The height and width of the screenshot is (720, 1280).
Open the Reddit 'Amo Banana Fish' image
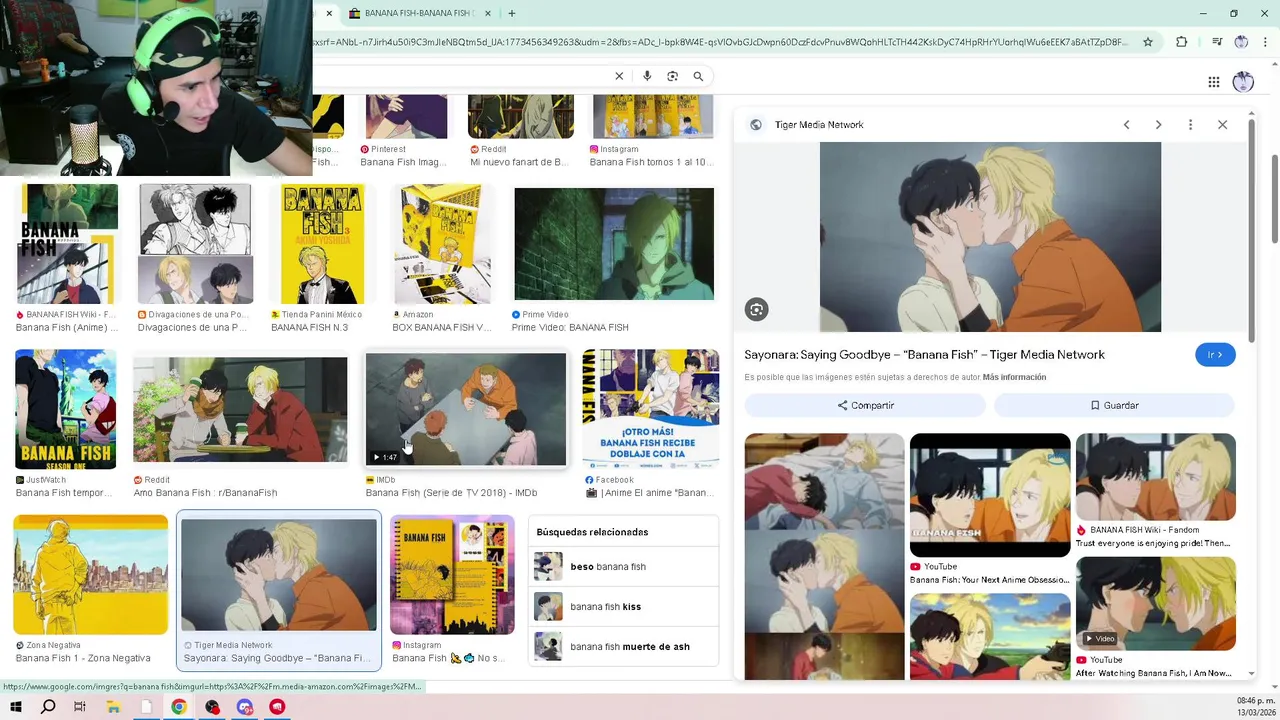tap(240, 410)
